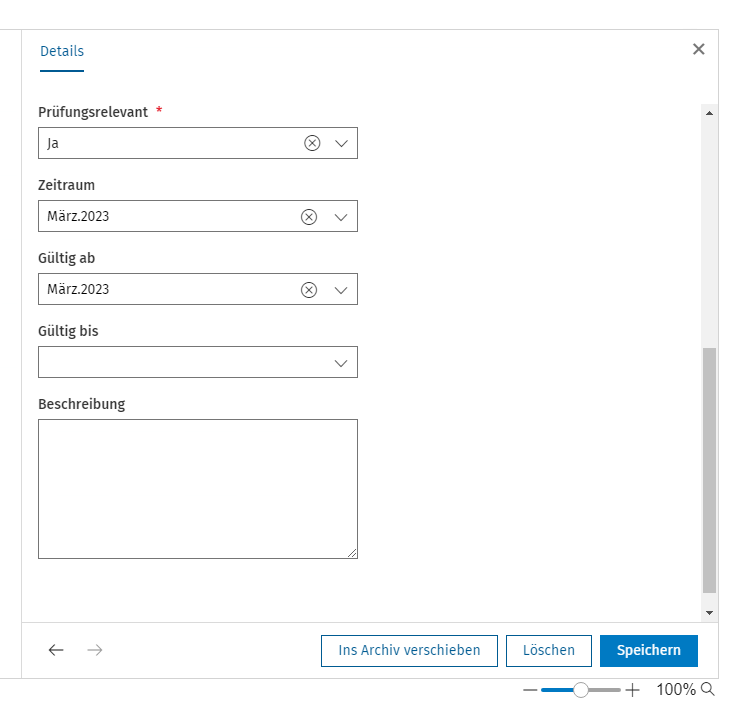Go forward with the right arrow
Screen dimensions: 735x702
click(x=95, y=650)
